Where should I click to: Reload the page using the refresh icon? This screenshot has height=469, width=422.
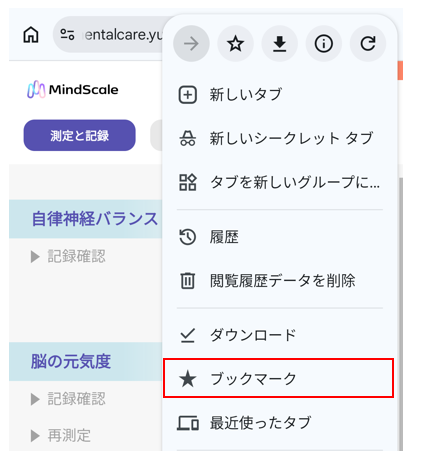click(x=368, y=44)
